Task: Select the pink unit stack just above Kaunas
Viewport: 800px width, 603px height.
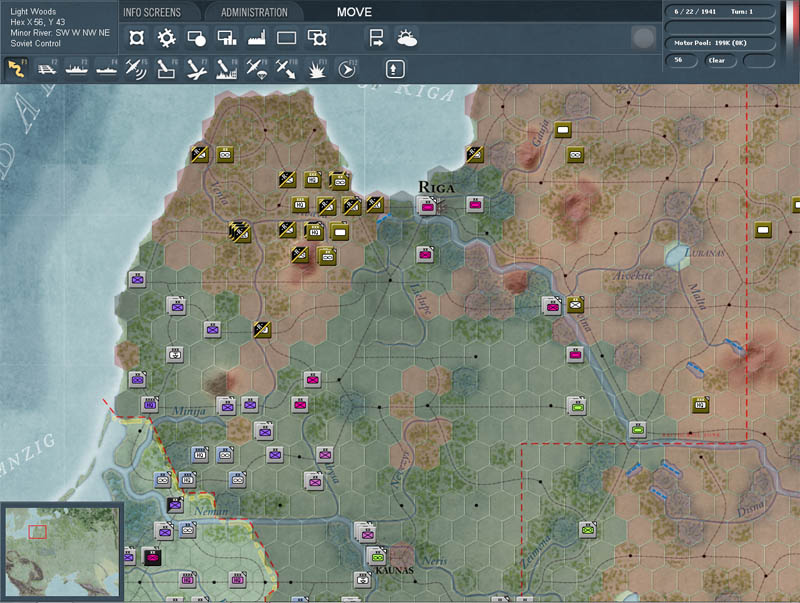Action: coord(366,533)
